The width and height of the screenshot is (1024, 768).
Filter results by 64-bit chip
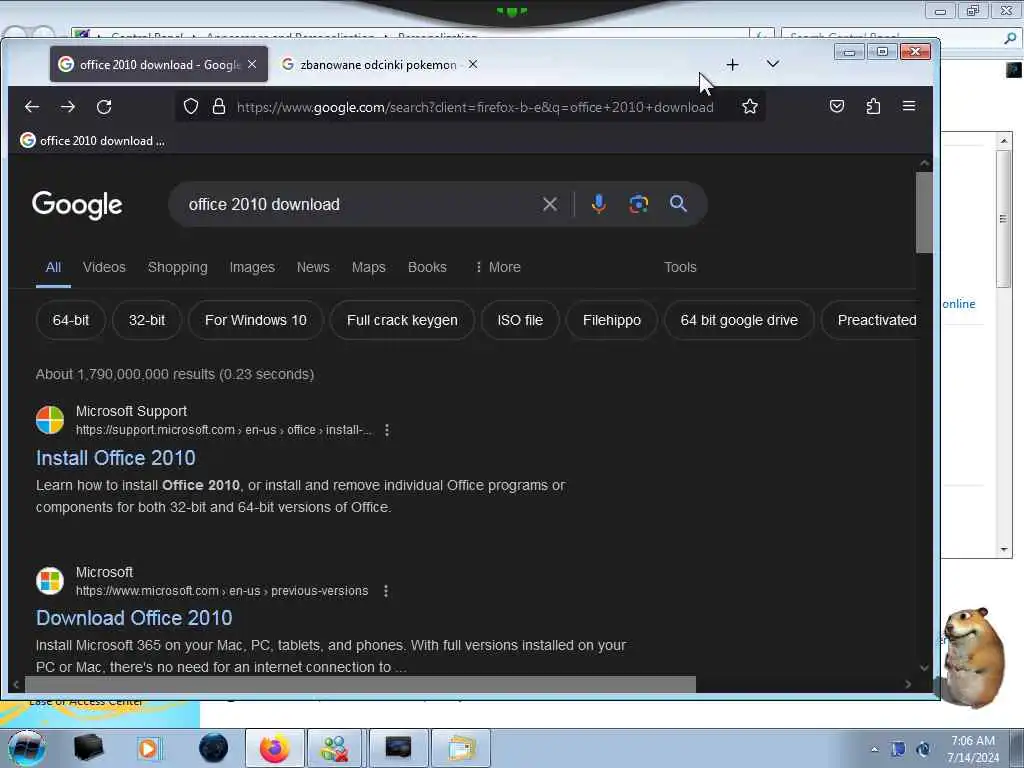pyautogui.click(x=71, y=320)
